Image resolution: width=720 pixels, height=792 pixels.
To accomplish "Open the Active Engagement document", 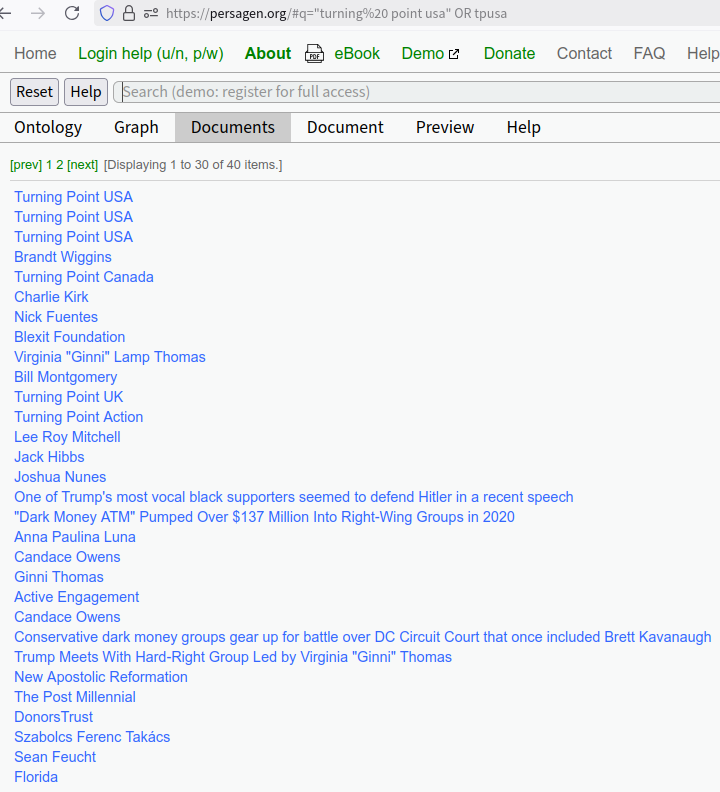I will click(76, 597).
